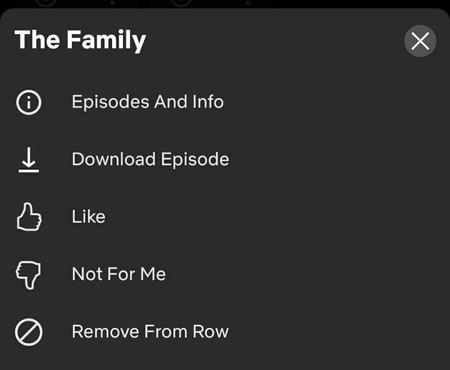
Task: Click the title The Family
Action: click(80, 41)
